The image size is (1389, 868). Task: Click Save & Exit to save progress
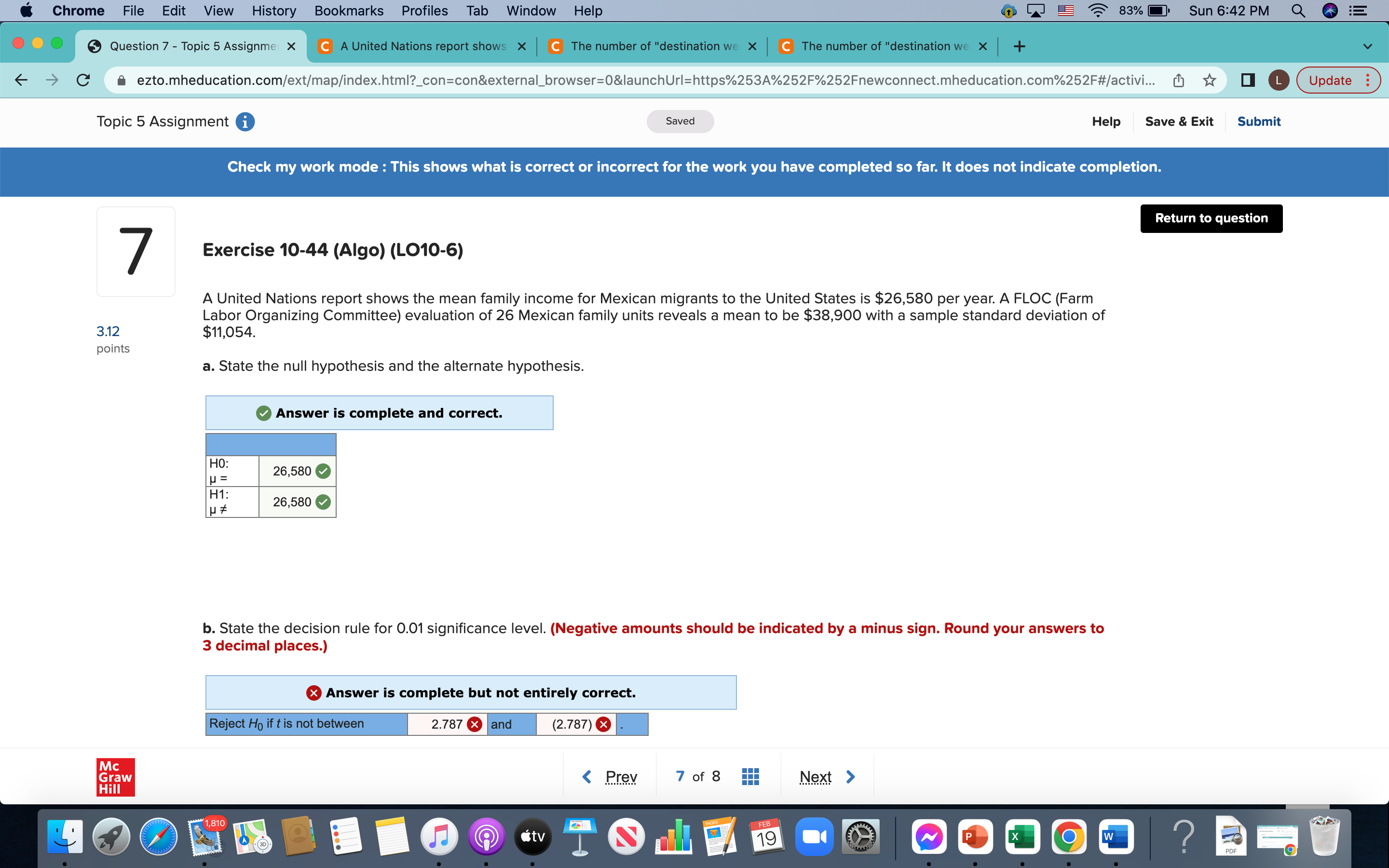pyautogui.click(x=1180, y=121)
